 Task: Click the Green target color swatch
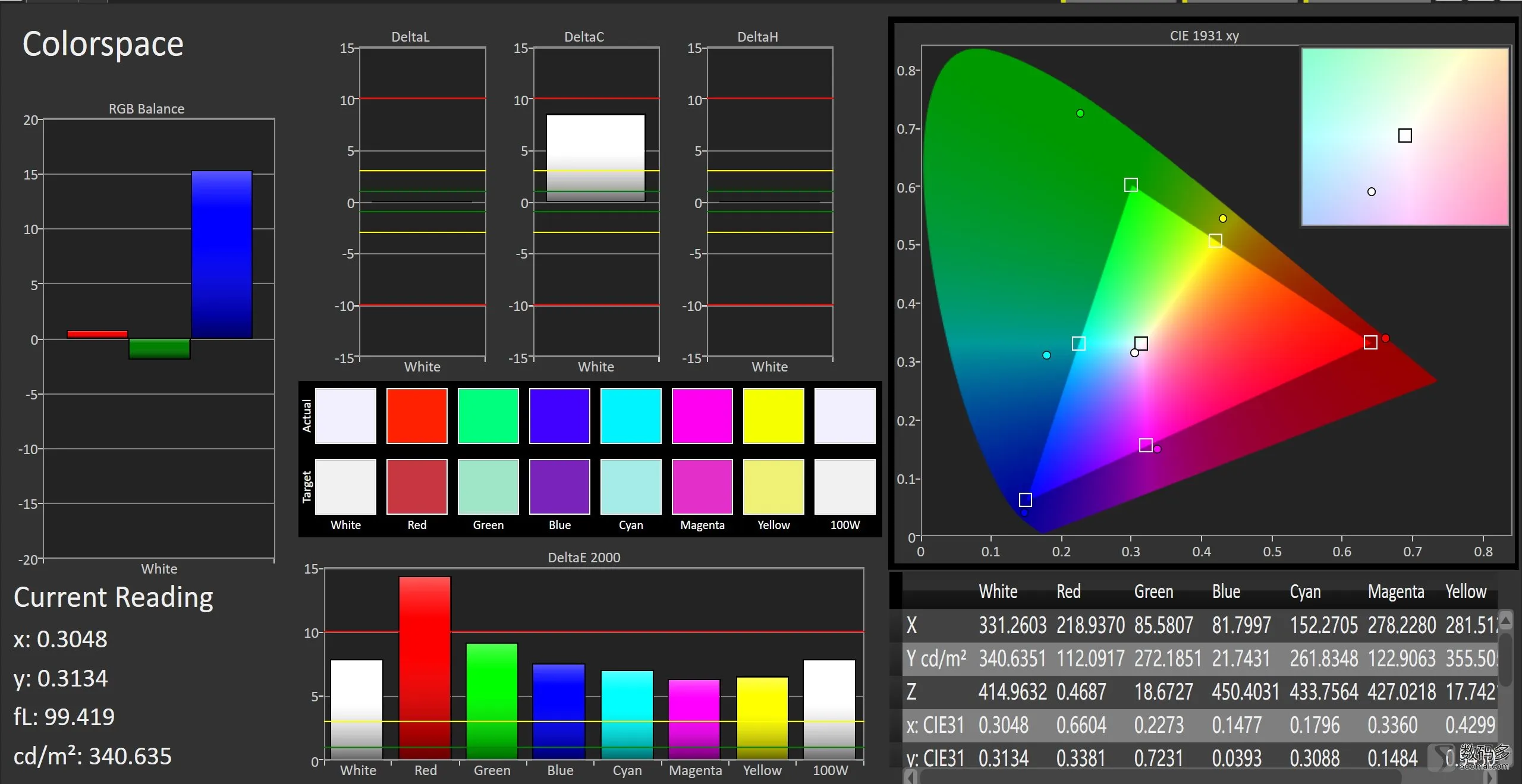(488, 487)
